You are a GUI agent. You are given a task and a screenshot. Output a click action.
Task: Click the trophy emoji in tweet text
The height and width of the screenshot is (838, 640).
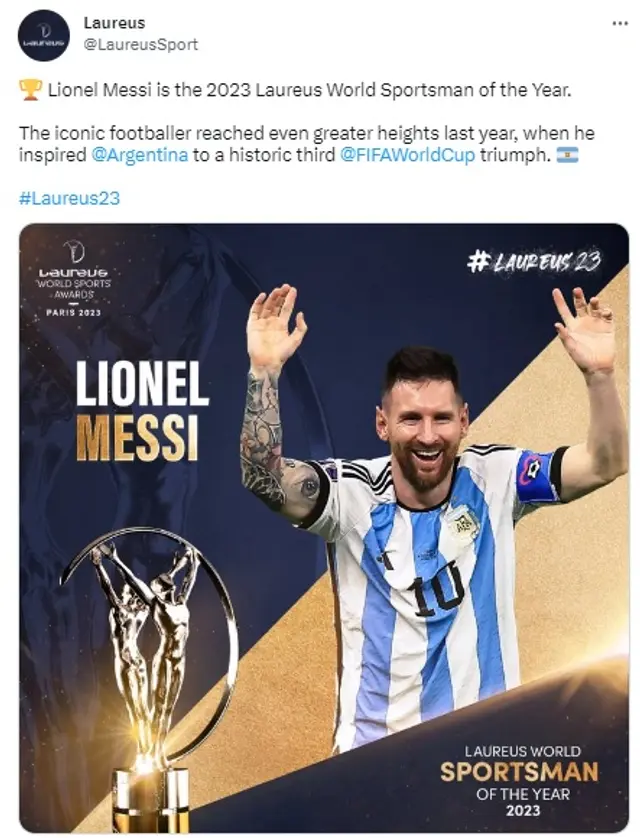(30, 90)
